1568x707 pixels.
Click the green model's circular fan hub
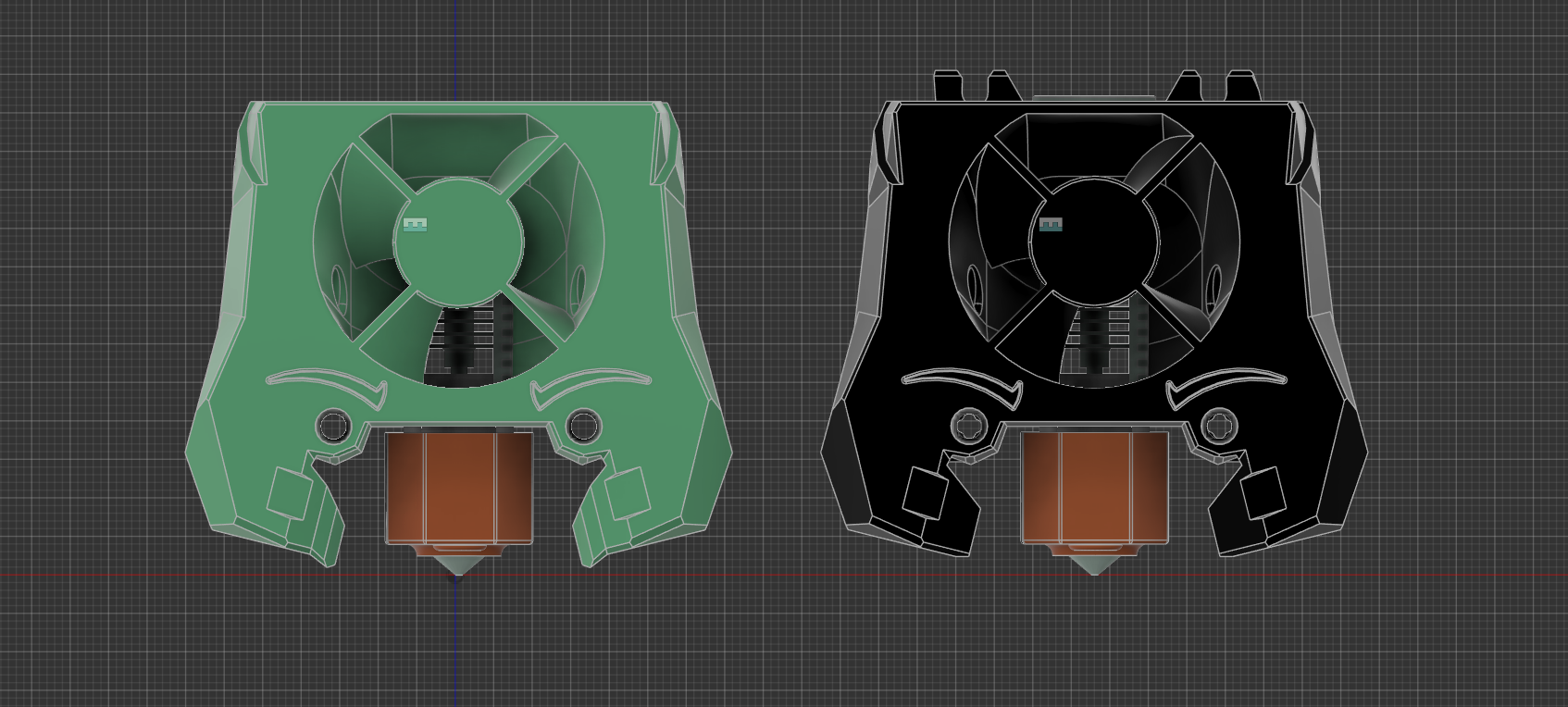tap(459, 242)
